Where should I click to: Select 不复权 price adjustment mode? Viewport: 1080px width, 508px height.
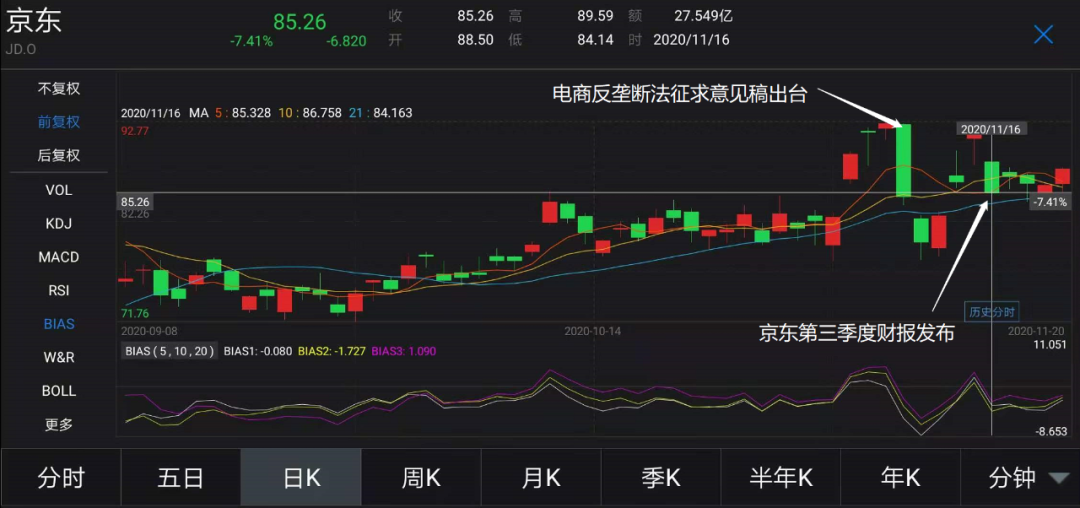pos(59,88)
